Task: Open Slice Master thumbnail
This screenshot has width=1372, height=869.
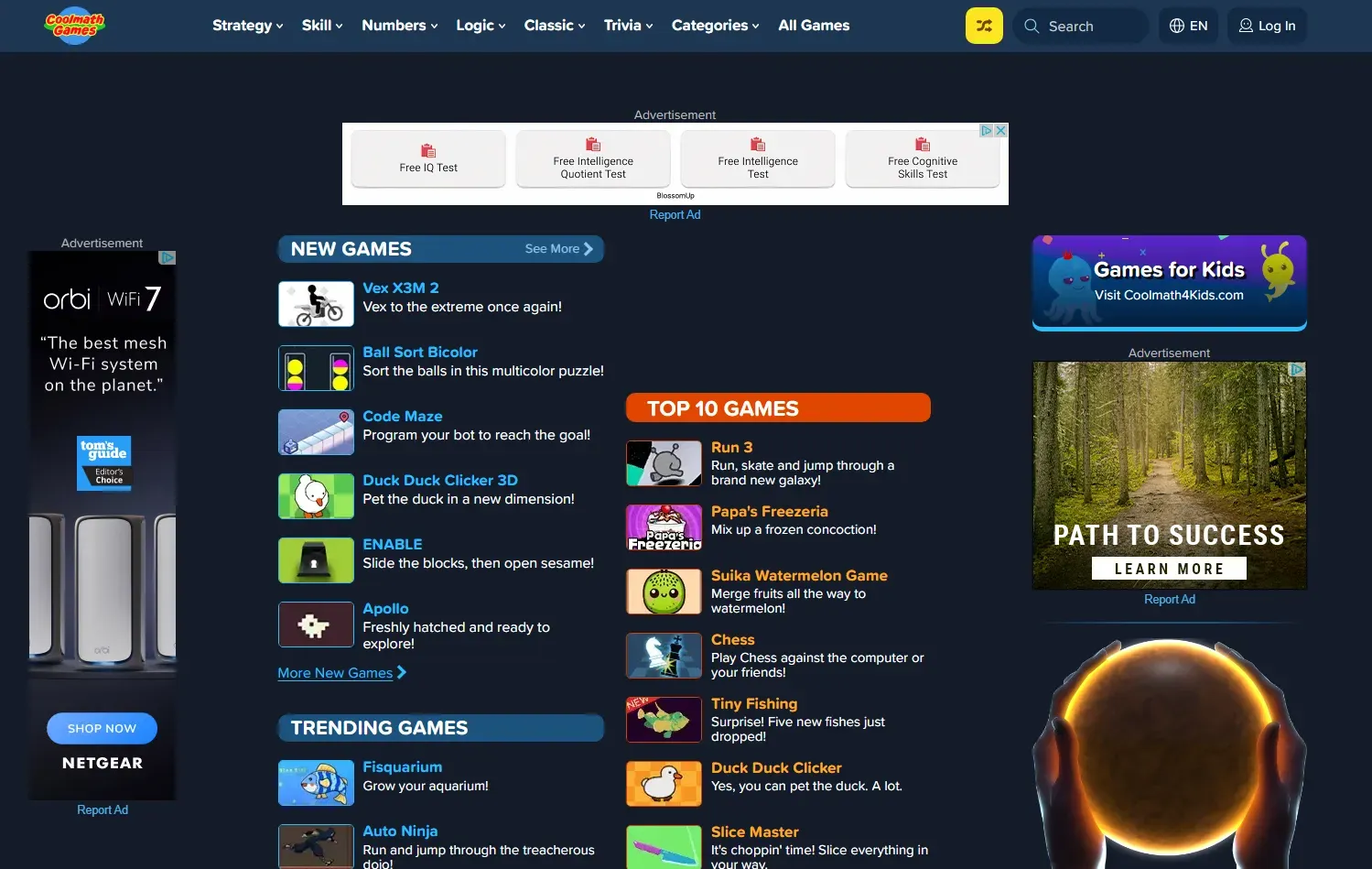Action: click(664, 847)
